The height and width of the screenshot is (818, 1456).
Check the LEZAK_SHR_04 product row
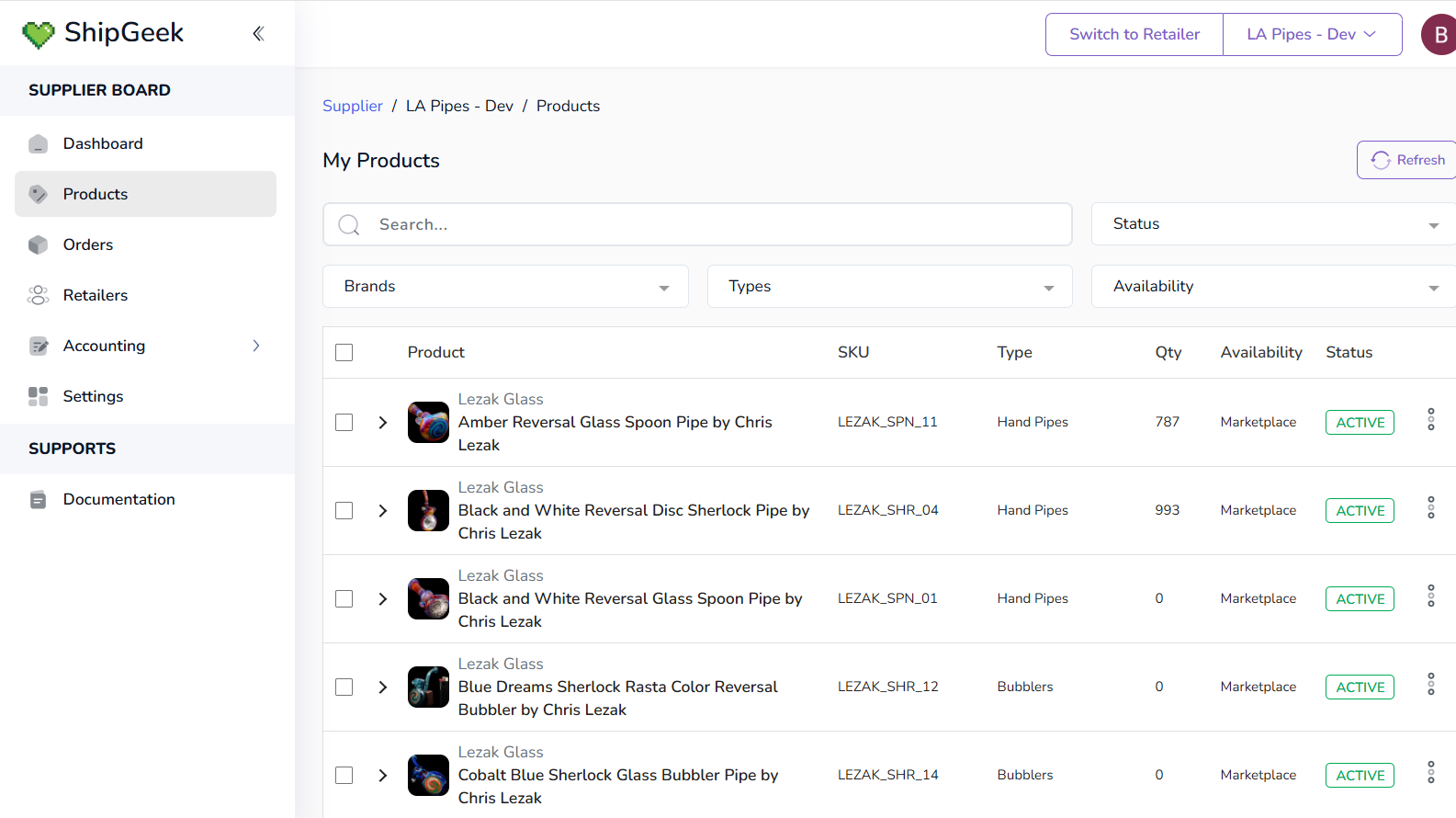344,511
